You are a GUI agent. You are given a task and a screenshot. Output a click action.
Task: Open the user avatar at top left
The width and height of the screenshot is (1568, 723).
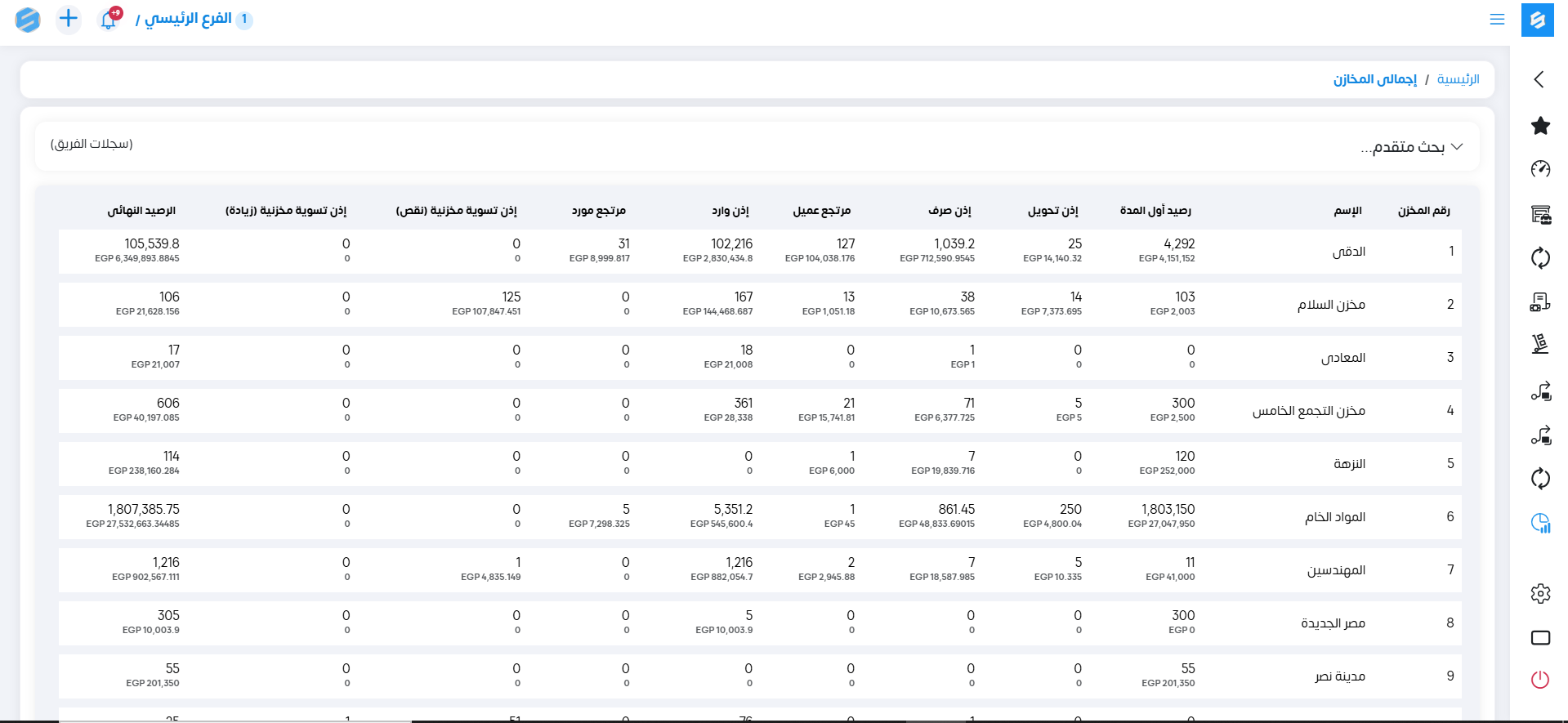click(28, 20)
